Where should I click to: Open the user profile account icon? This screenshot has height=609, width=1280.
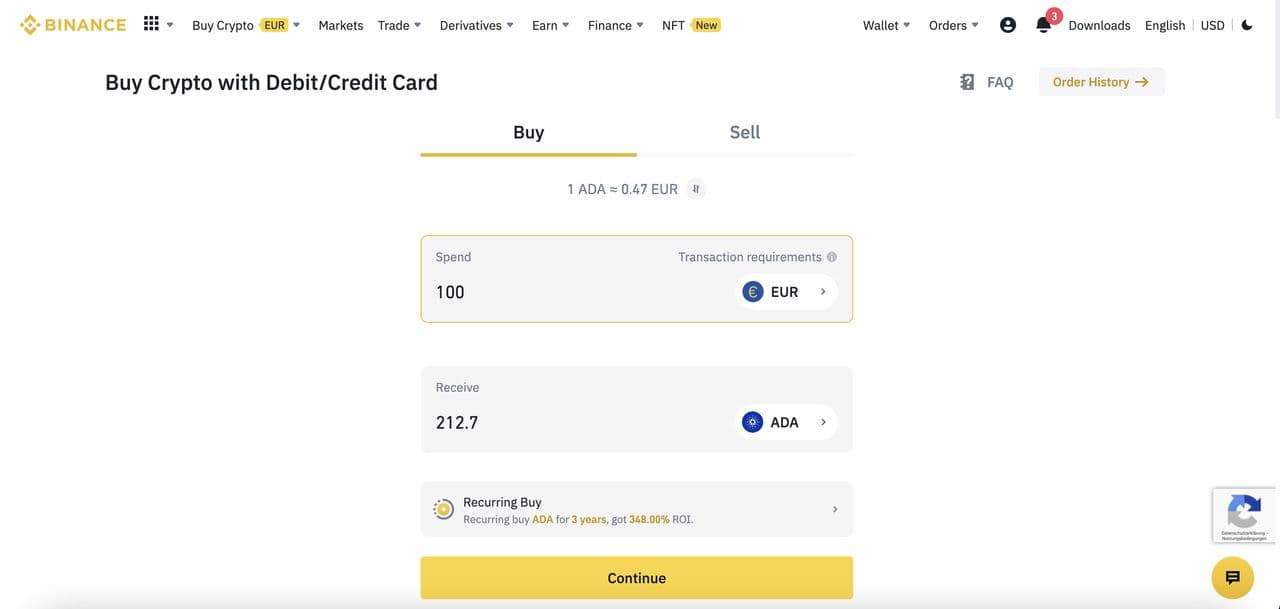click(x=1008, y=25)
